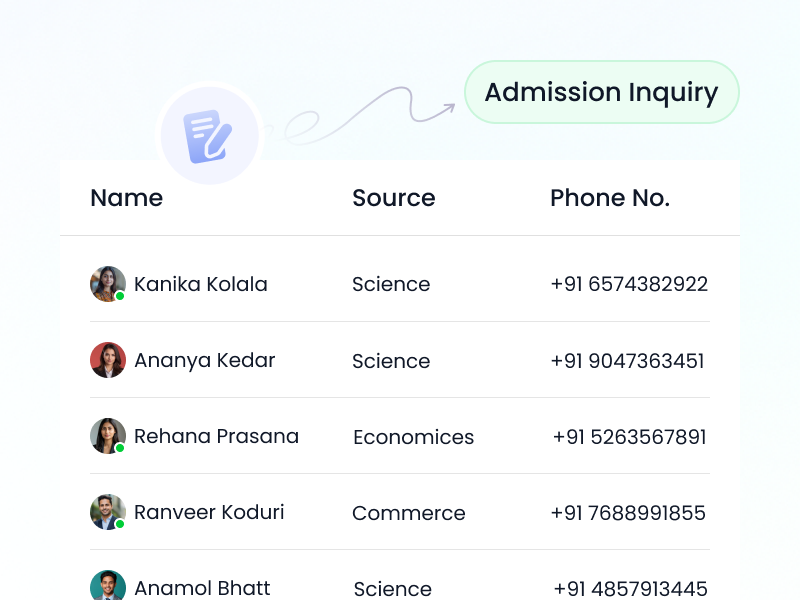Viewport: 800px width, 600px height.
Task: Click the notepad document icon
Action: pos(209,134)
